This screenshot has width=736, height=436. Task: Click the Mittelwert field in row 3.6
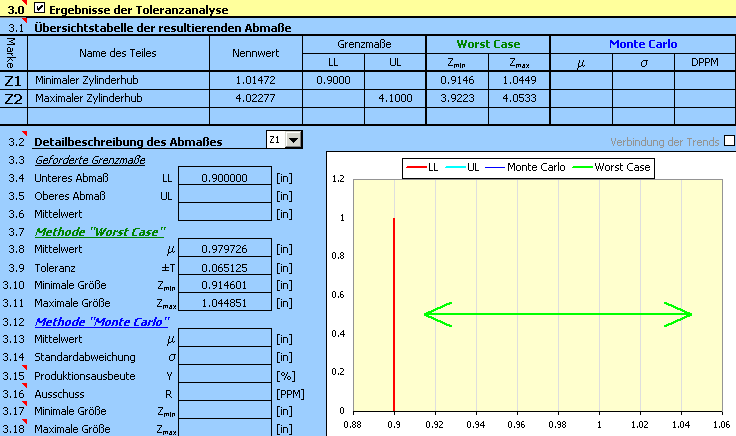click(x=225, y=212)
